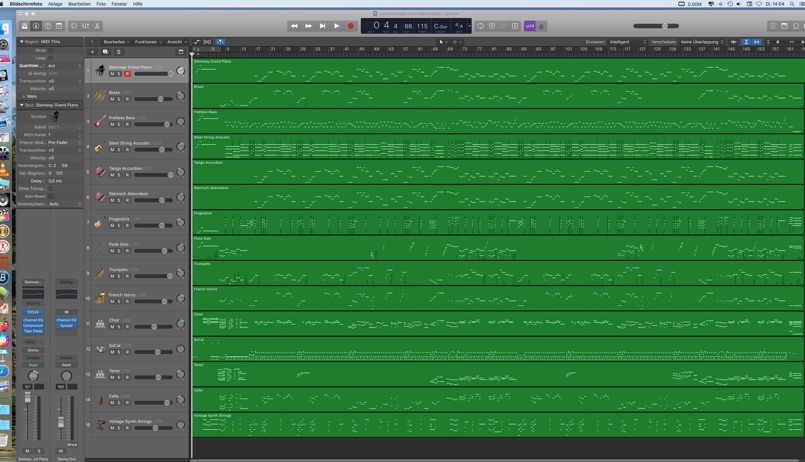805x462 pixels.
Task: Open the Quantisieren value dropdown
Action: coord(64,66)
